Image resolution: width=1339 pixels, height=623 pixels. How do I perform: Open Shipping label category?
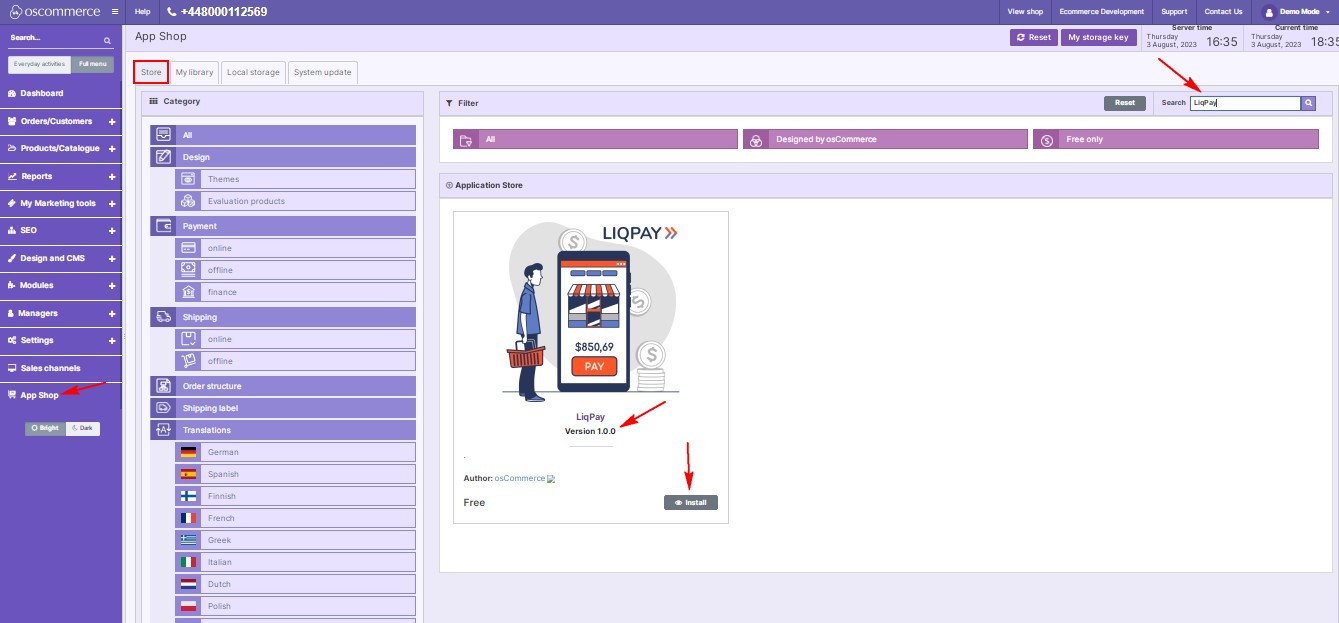[x=283, y=408]
